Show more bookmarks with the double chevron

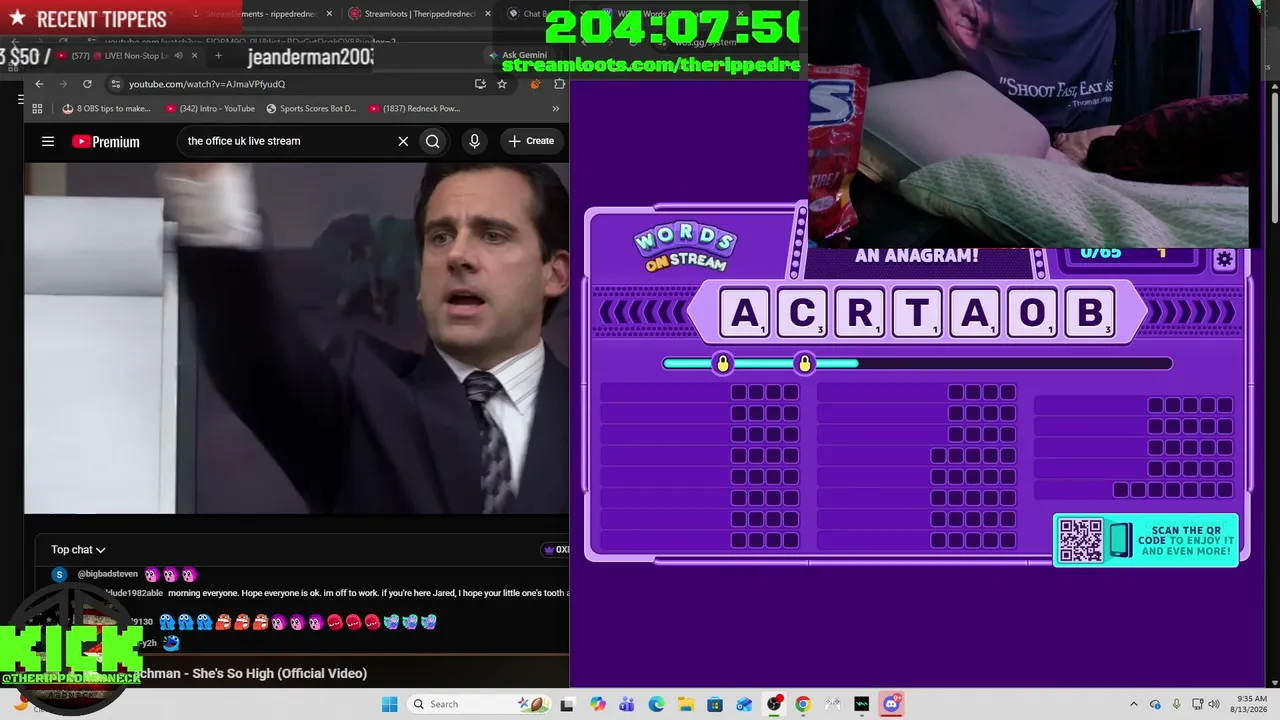coord(556,108)
